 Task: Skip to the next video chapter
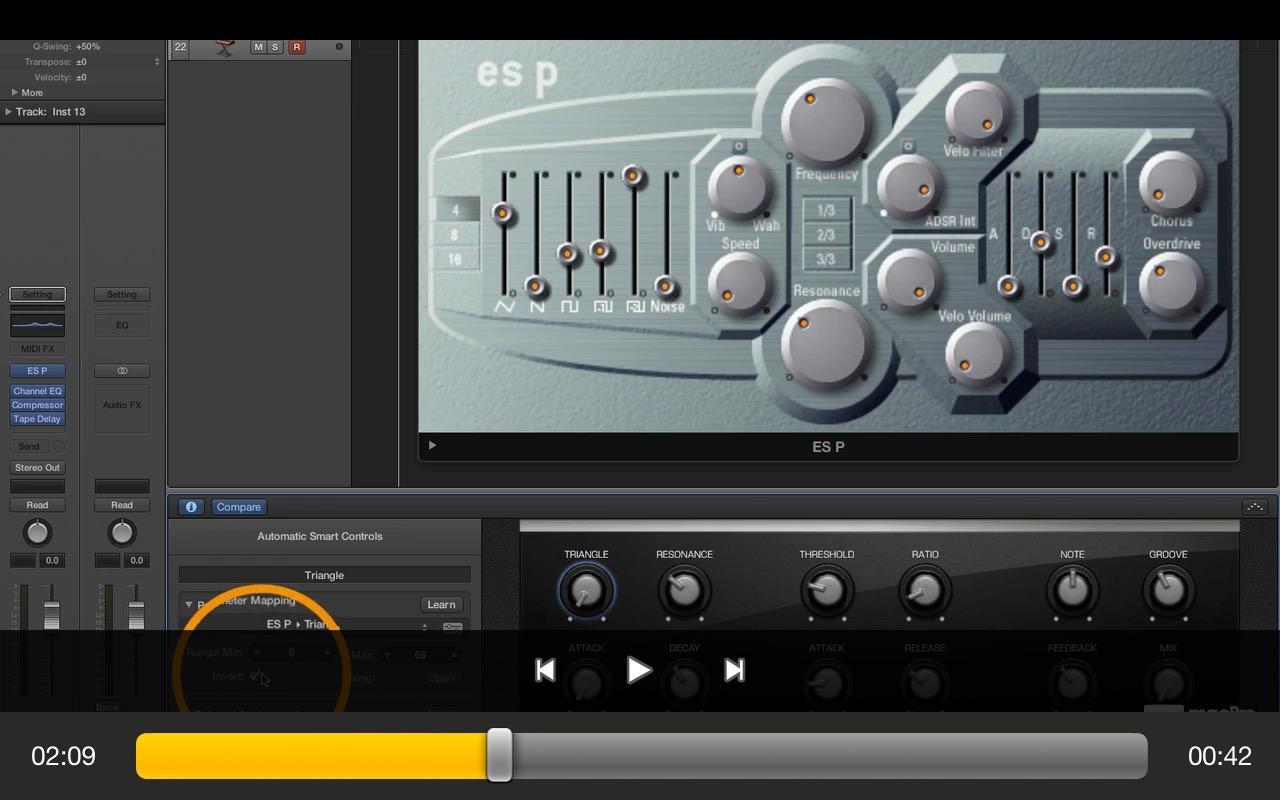pos(734,670)
